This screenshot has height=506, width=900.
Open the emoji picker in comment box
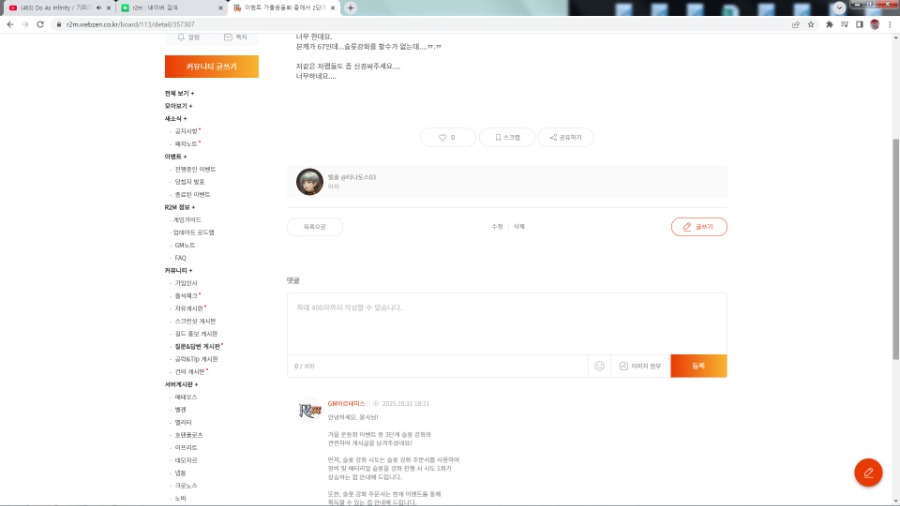[599, 366]
